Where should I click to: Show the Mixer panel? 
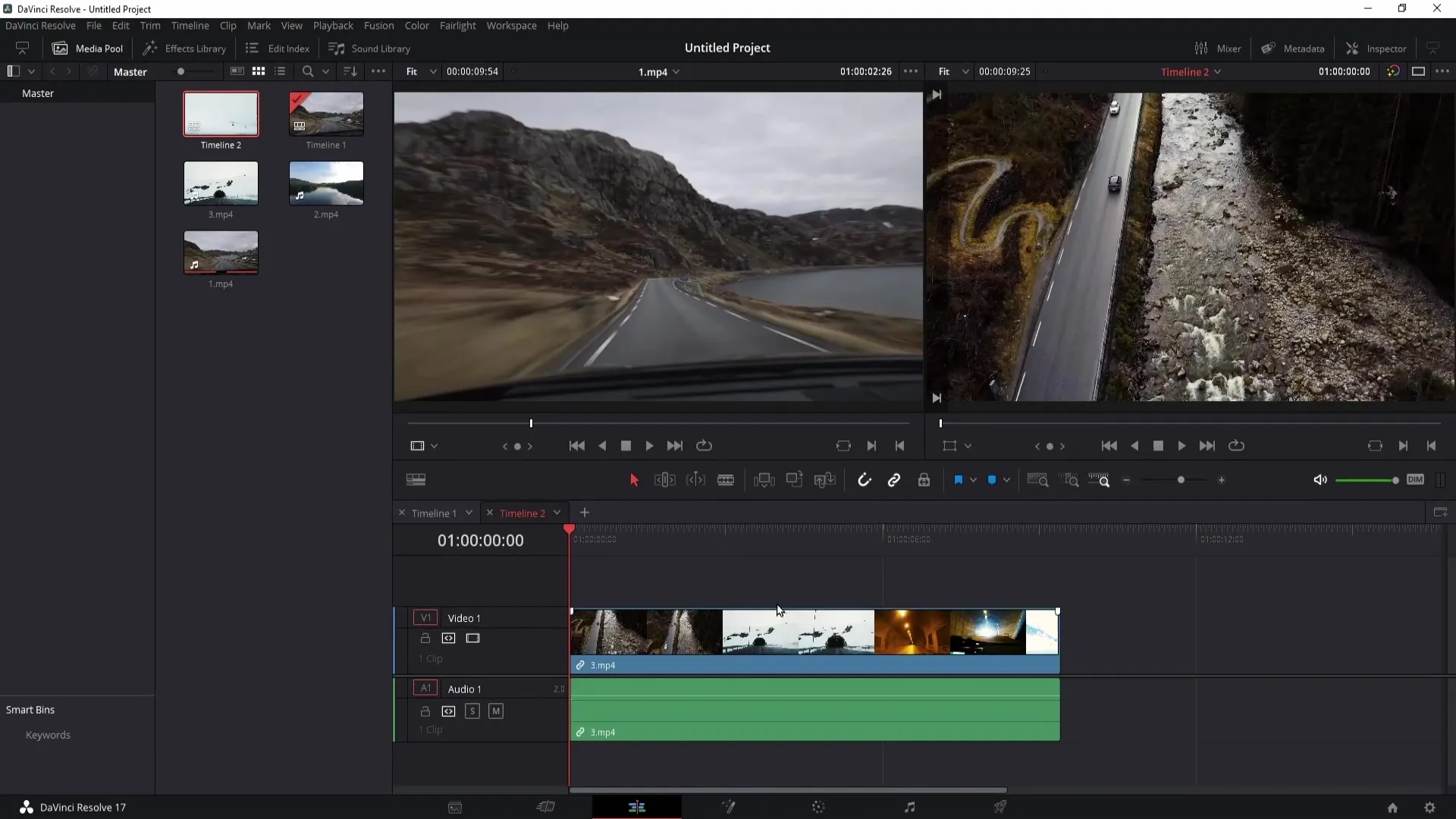[x=1218, y=49]
